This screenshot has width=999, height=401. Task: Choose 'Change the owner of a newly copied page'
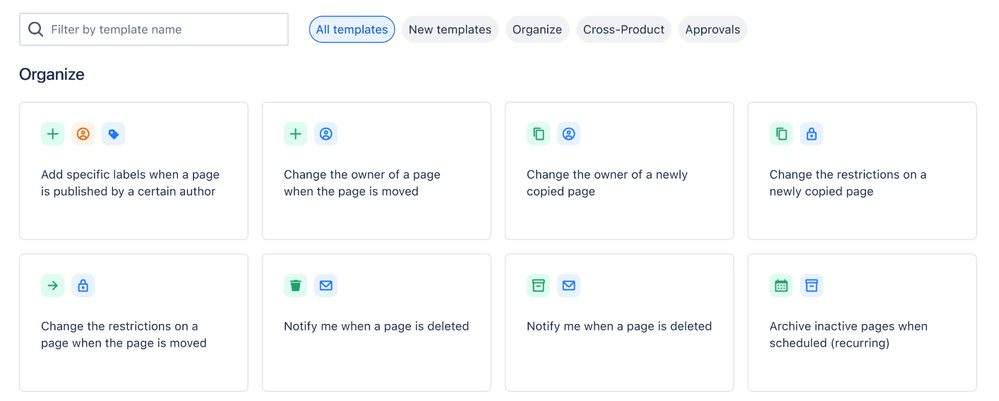coord(619,171)
